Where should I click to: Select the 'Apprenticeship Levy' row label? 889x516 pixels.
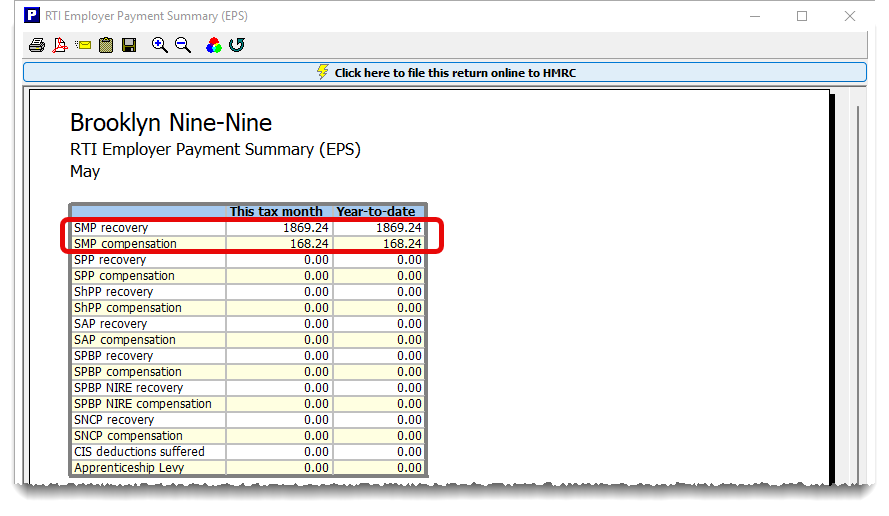tap(129, 468)
